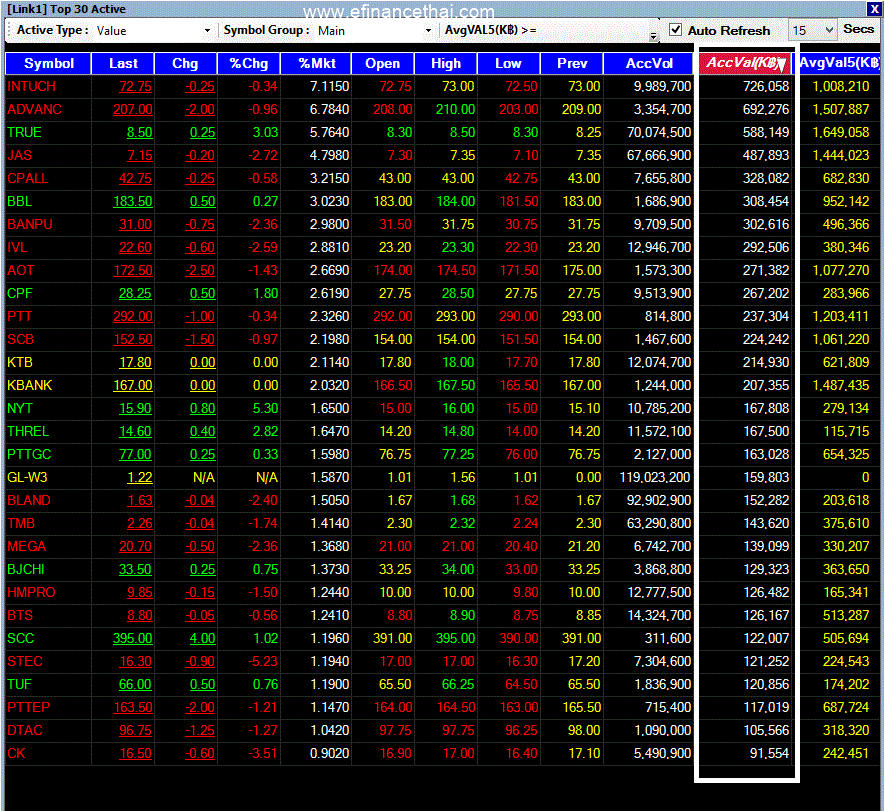The image size is (885, 811).
Task: Select the HMPRO symbol
Action: [31, 593]
